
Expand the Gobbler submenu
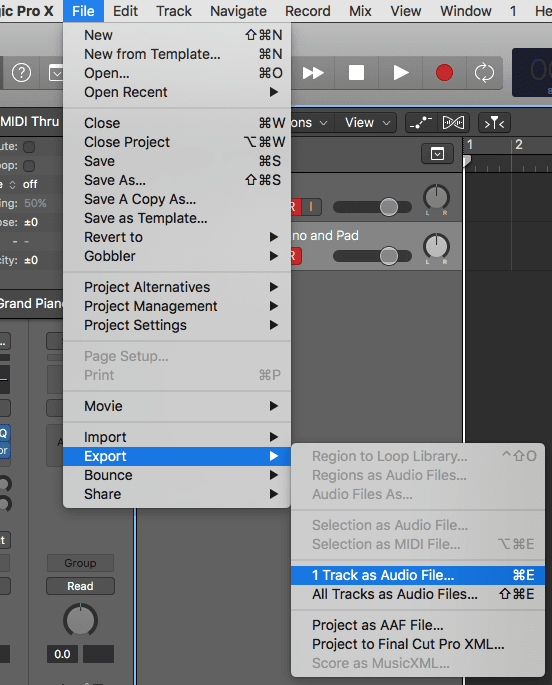pyautogui.click(x=177, y=256)
